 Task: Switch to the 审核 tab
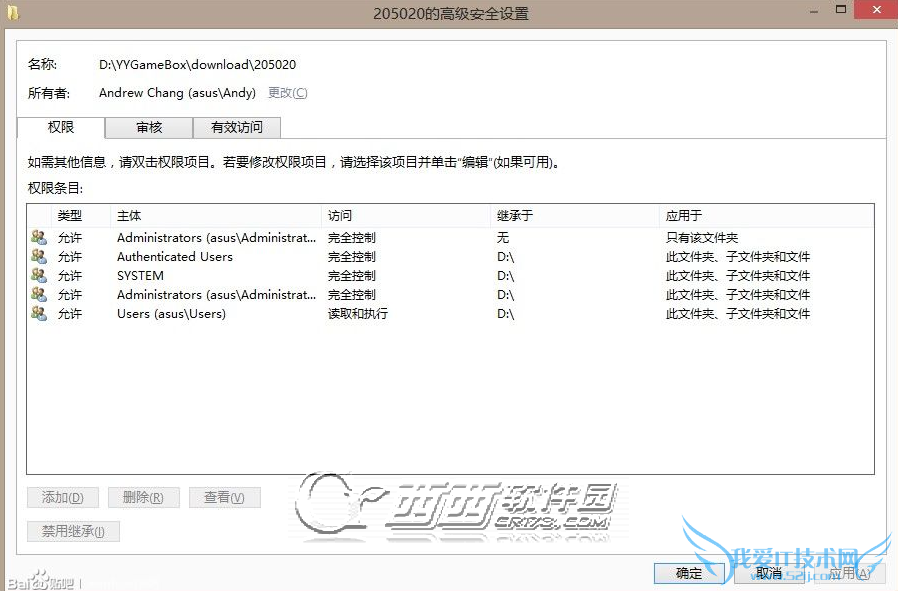click(149, 127)
